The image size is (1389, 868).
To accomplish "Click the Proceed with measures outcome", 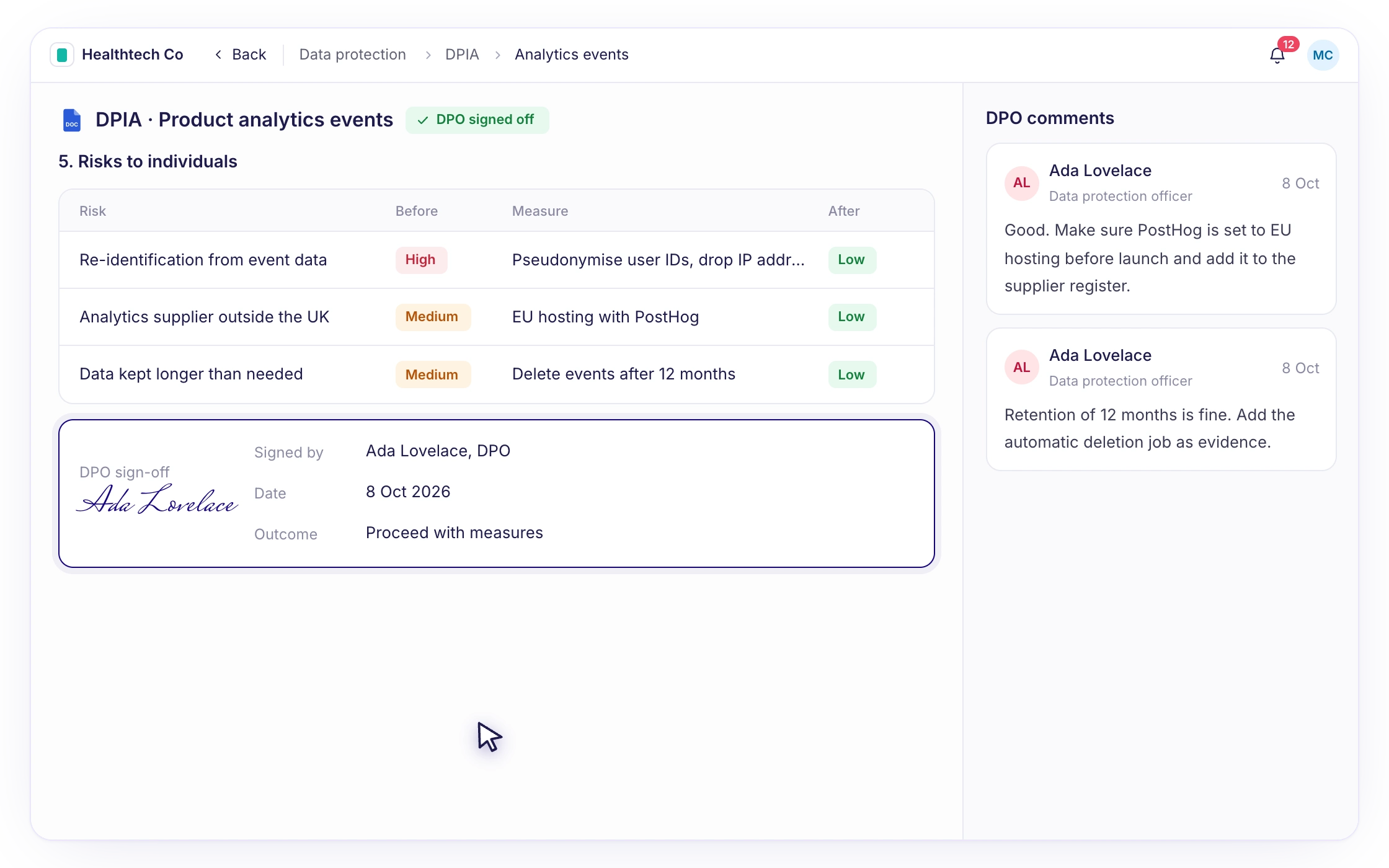I will click(455, 533).
